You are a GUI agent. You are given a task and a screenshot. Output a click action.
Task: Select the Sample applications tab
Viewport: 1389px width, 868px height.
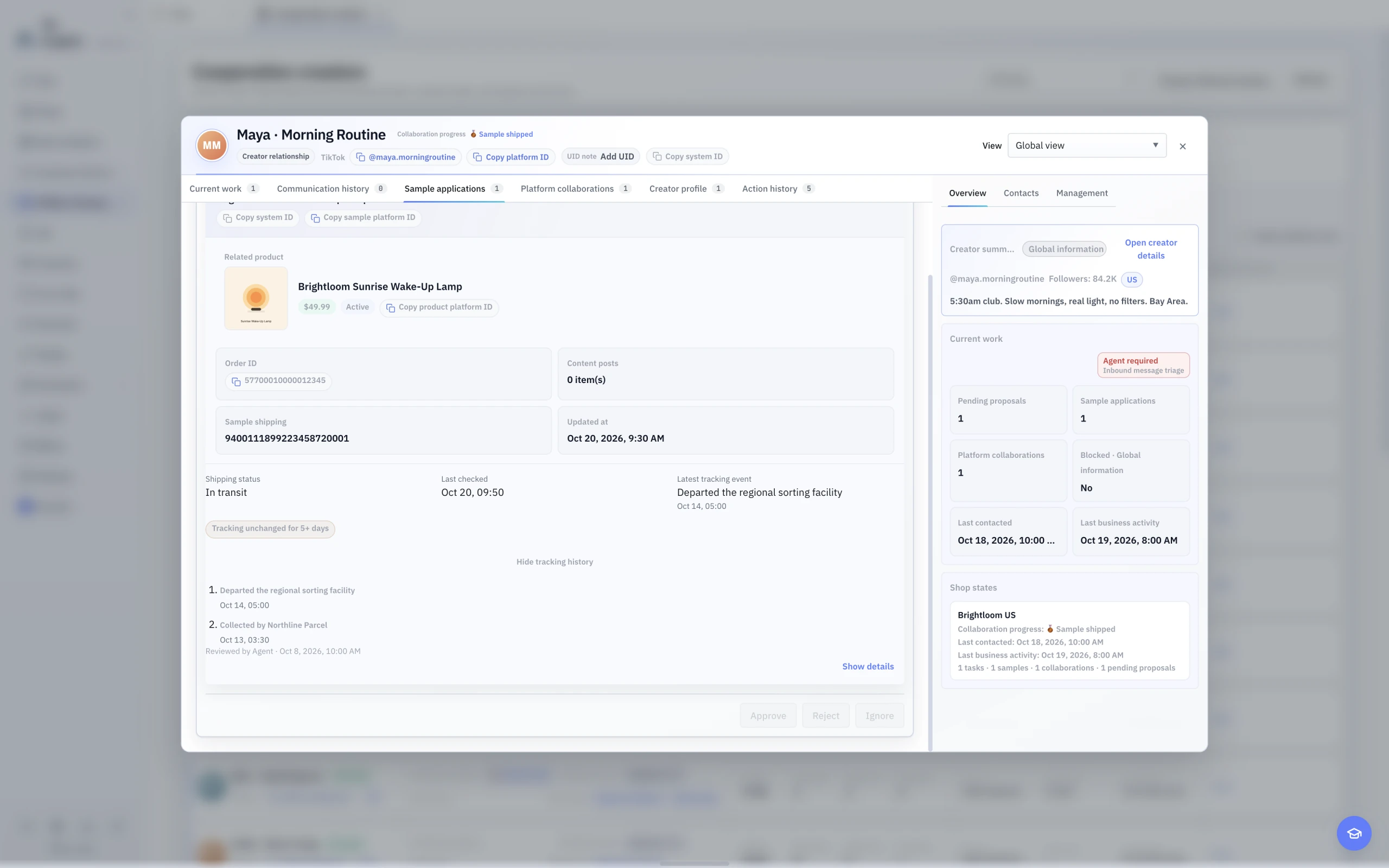(x=454, y=188)
